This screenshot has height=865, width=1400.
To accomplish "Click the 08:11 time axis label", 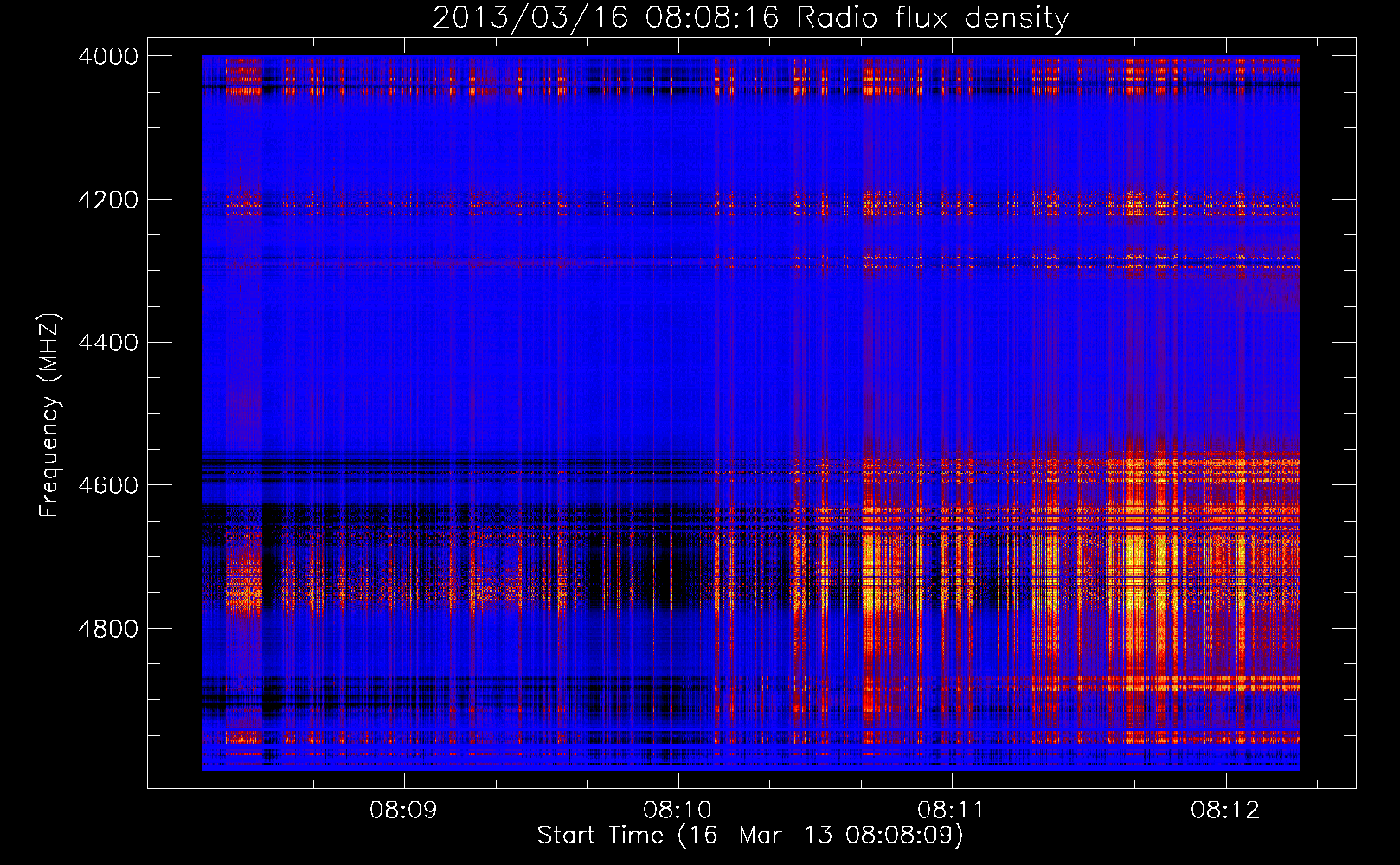I will tap(951, 810).
